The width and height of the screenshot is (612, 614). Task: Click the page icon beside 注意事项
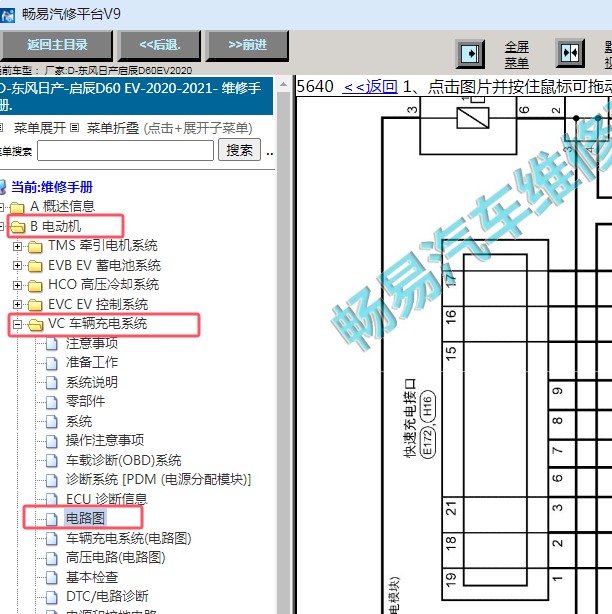click(x=52, y=344)
